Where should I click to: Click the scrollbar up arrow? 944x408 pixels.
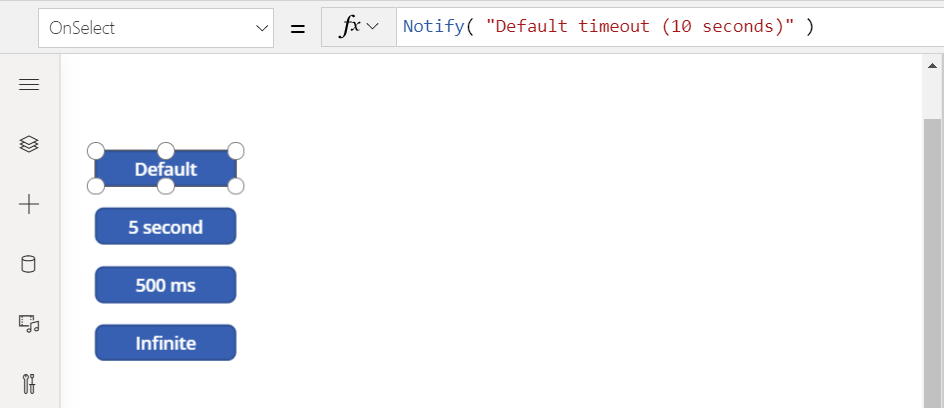(933, 66)
